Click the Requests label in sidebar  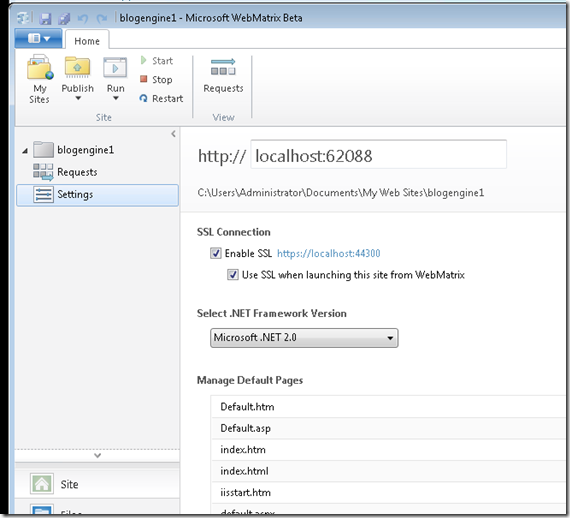tap(77, 172)
